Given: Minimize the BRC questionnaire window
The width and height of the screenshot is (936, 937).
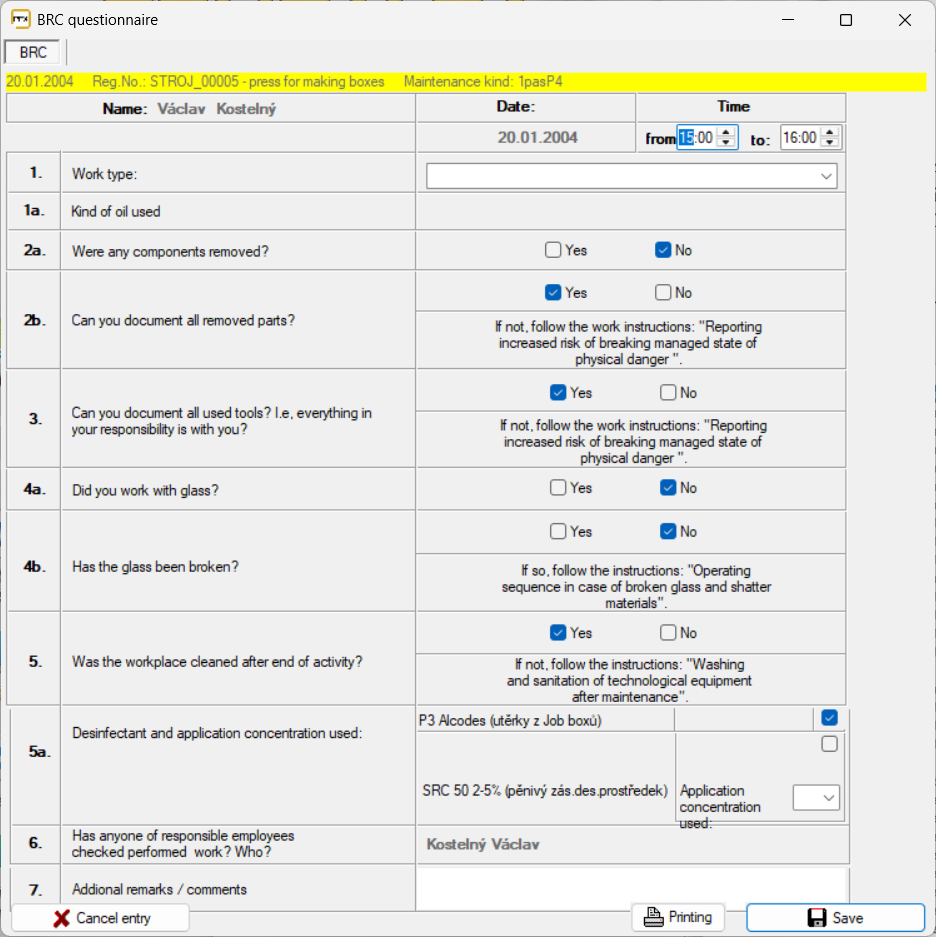Looking at the screenshot, I should 788,20.
